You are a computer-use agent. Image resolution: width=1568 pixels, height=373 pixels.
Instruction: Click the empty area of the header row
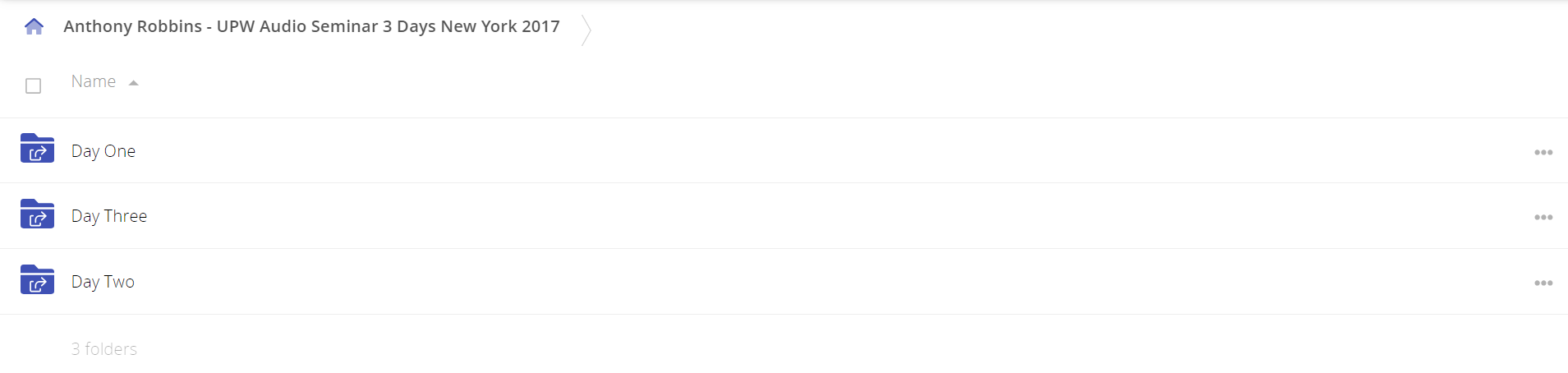pos(821,84)
